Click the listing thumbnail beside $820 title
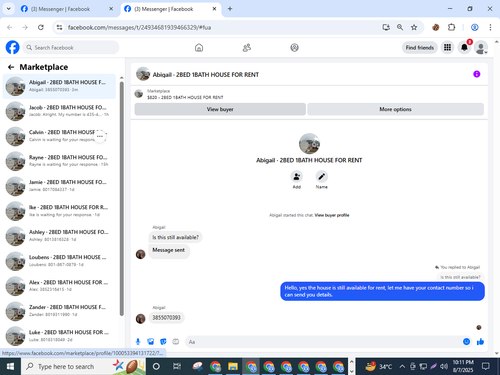500x375 pixels. pyautogui.click(x=139, y=94)
